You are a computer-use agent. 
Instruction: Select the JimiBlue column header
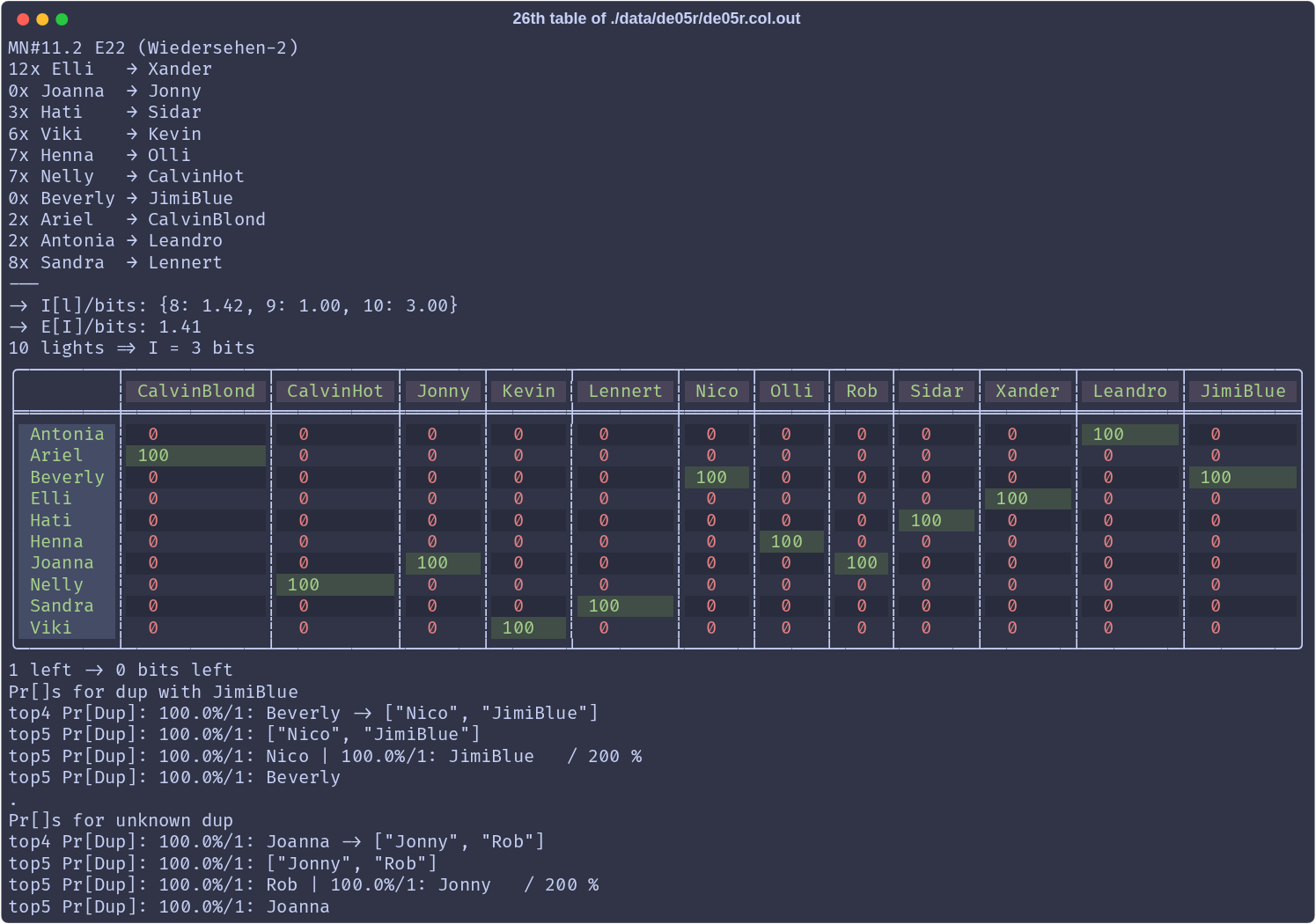coord(1242,392)
